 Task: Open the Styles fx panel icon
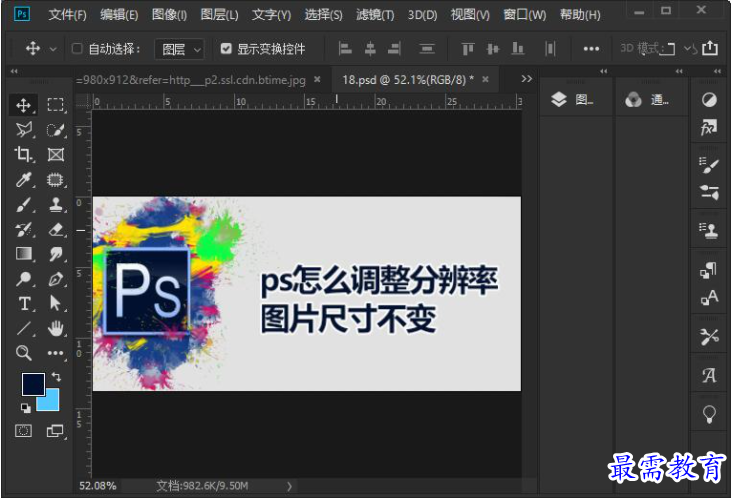(x=709, y=127)
